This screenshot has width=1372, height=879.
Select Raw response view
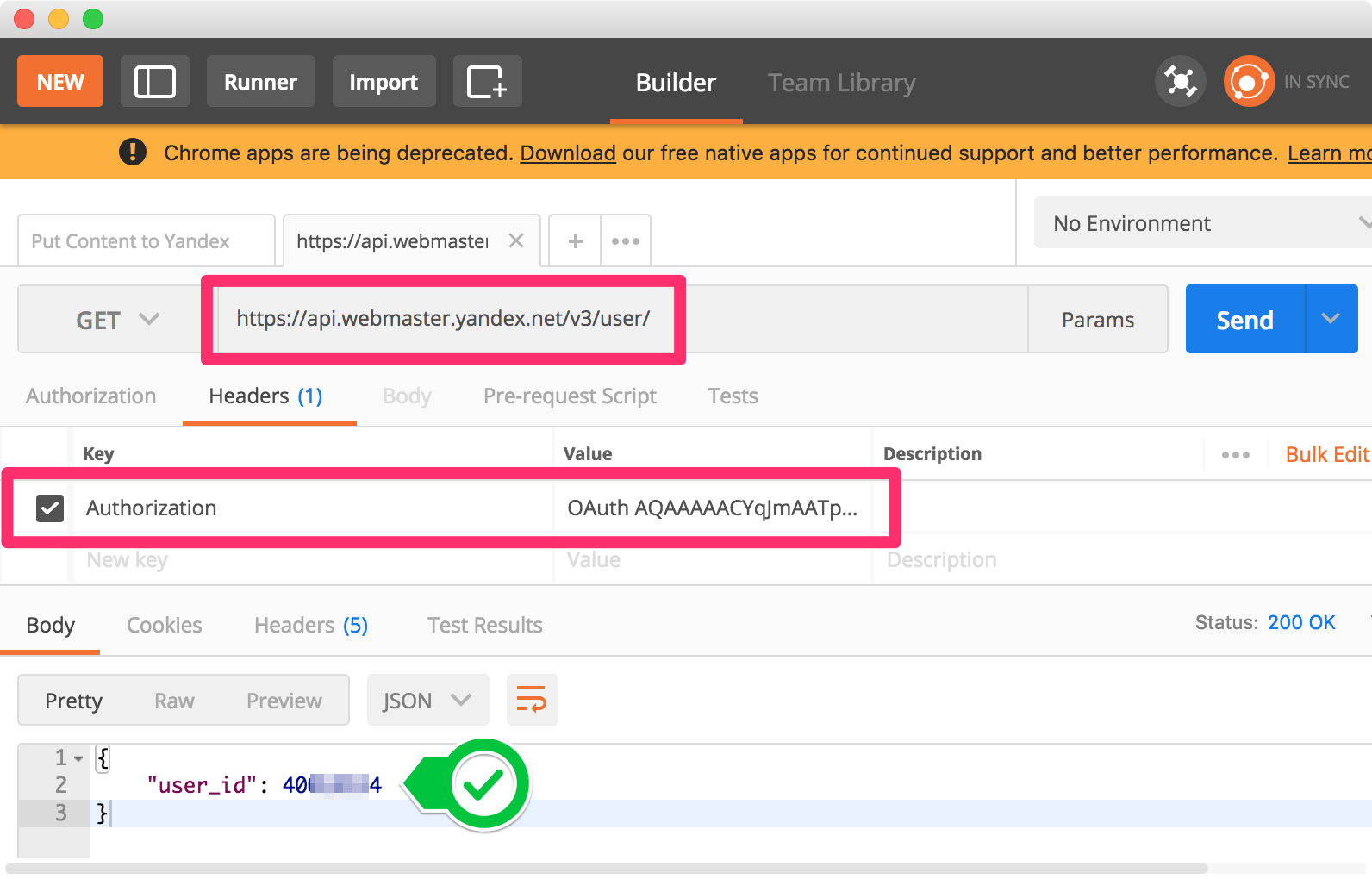click(174, 701)
